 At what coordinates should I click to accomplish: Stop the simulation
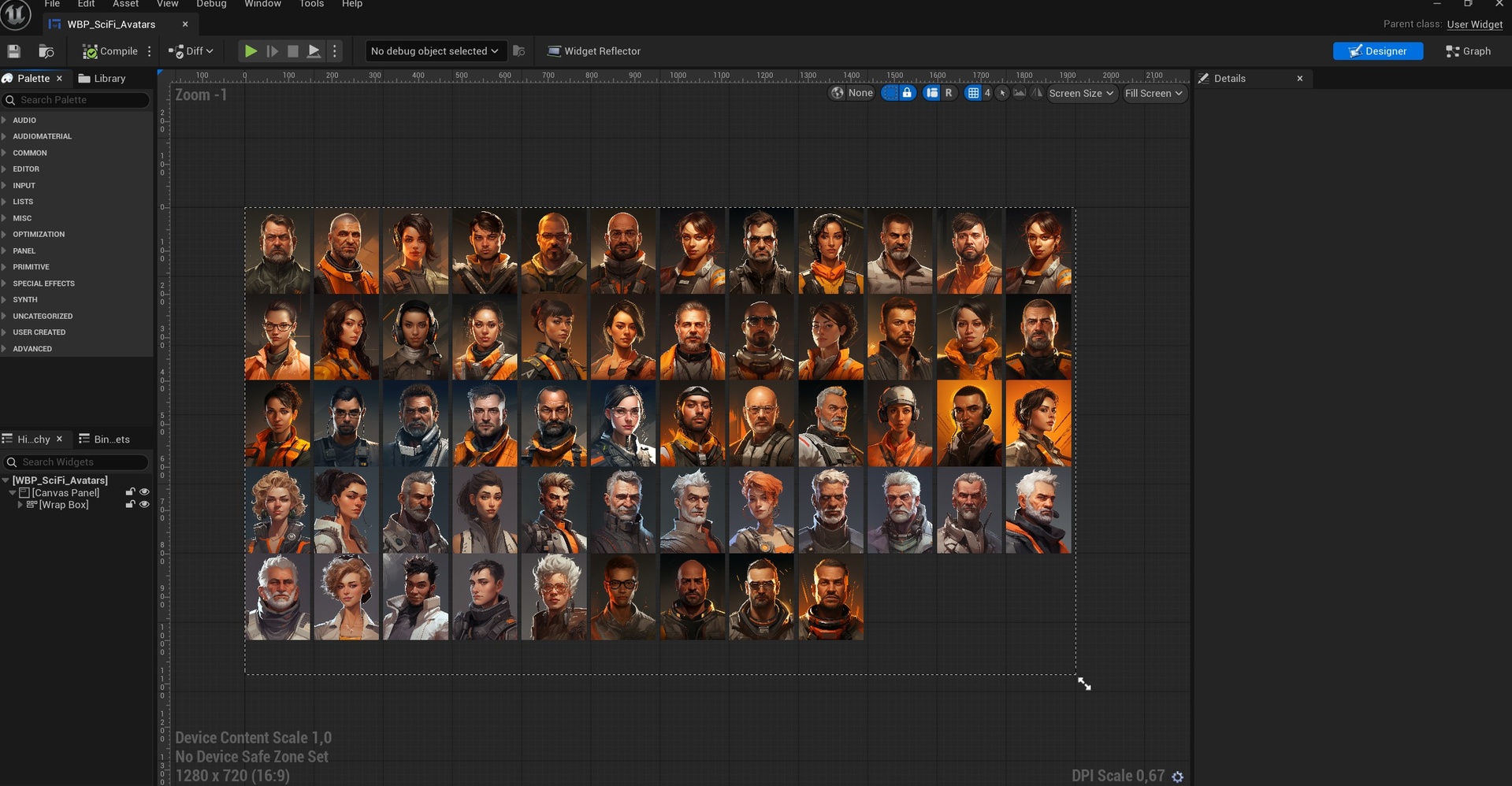tap(292, 51)
